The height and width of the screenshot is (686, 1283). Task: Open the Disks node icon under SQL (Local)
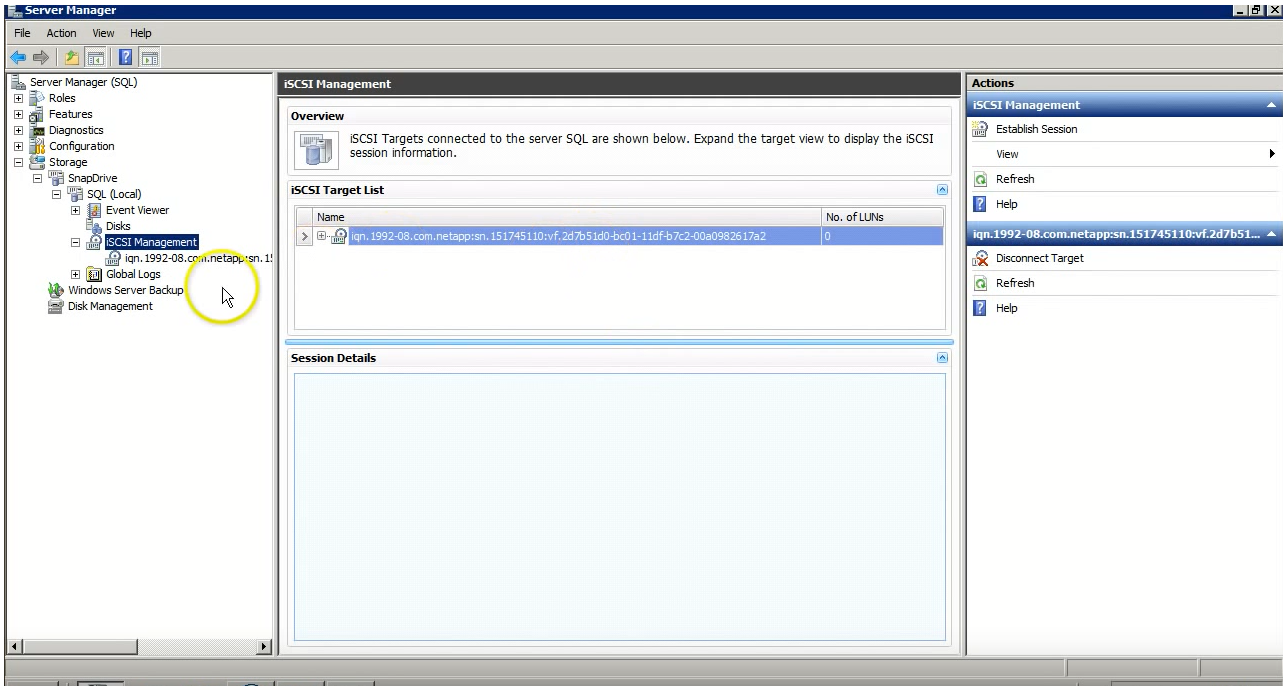[x=94, y=226]
